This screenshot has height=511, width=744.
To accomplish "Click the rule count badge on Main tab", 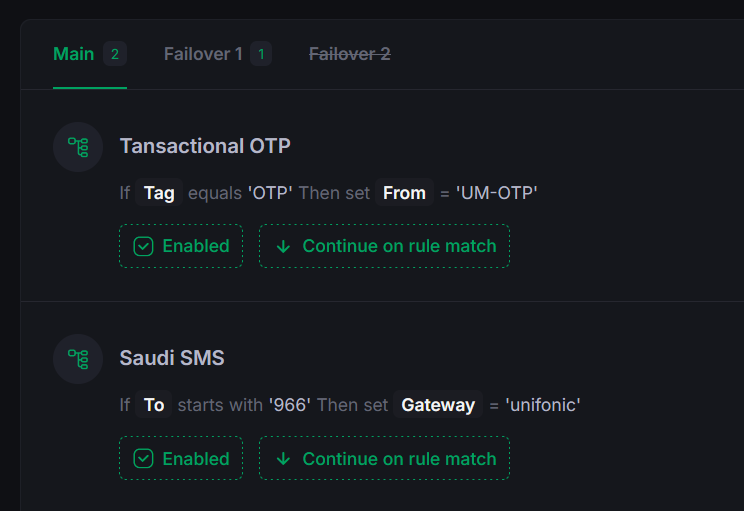I will (x=115, y=54).
